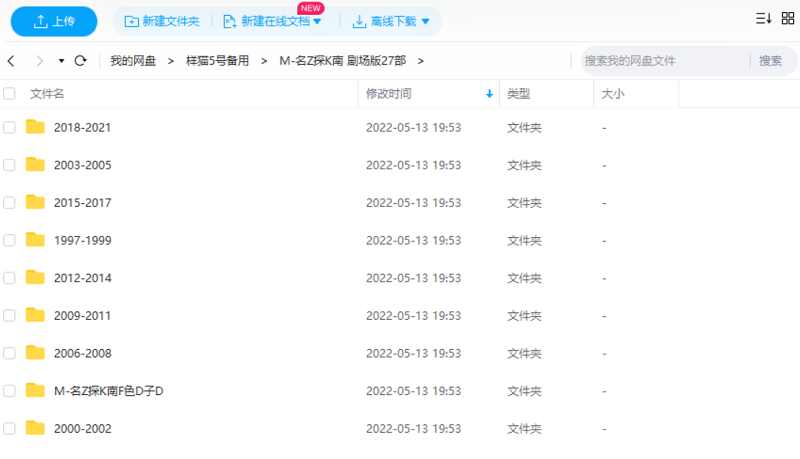Screen dimensions: 800x459
Task: Open the 1997-1999 folder icon
Action: click(36, 240)
